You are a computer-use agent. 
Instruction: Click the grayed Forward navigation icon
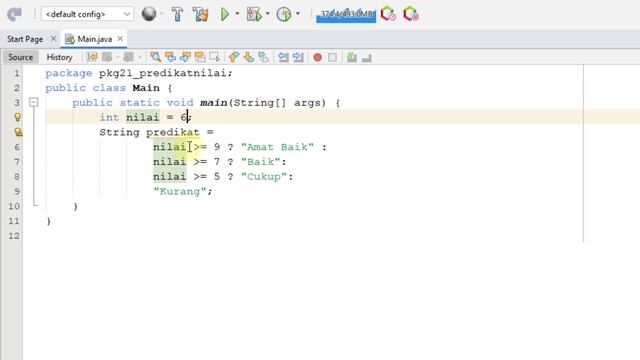129,57
